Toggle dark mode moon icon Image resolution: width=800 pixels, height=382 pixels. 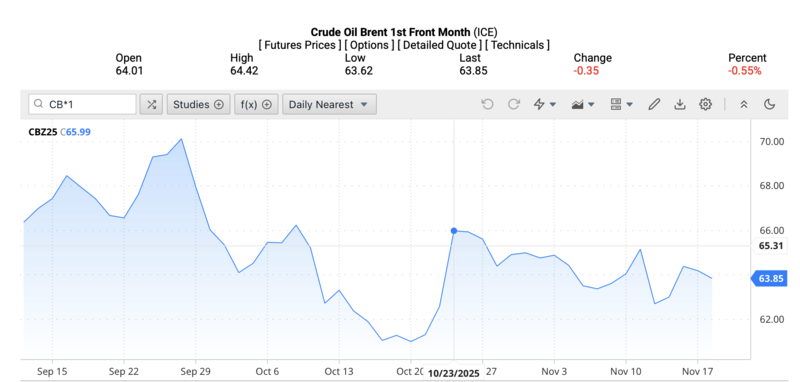[x=769, y=105]
